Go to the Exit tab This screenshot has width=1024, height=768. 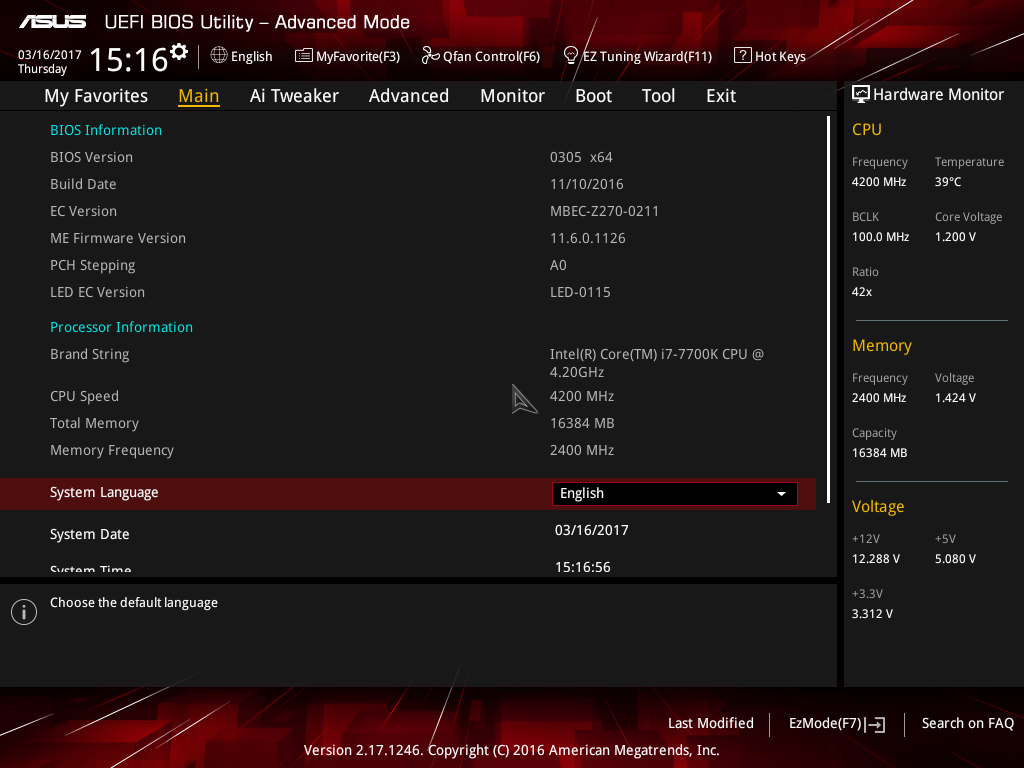tap(721, 96)
